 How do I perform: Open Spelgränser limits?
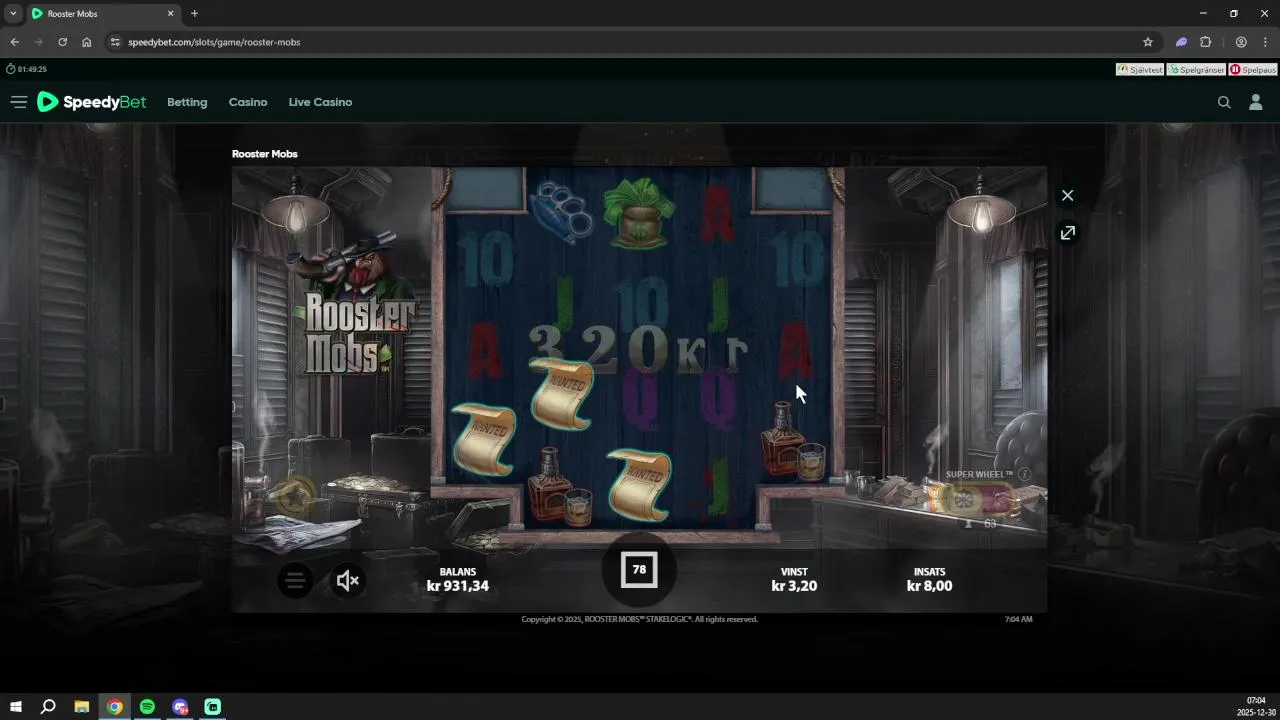coord(1196,70)
